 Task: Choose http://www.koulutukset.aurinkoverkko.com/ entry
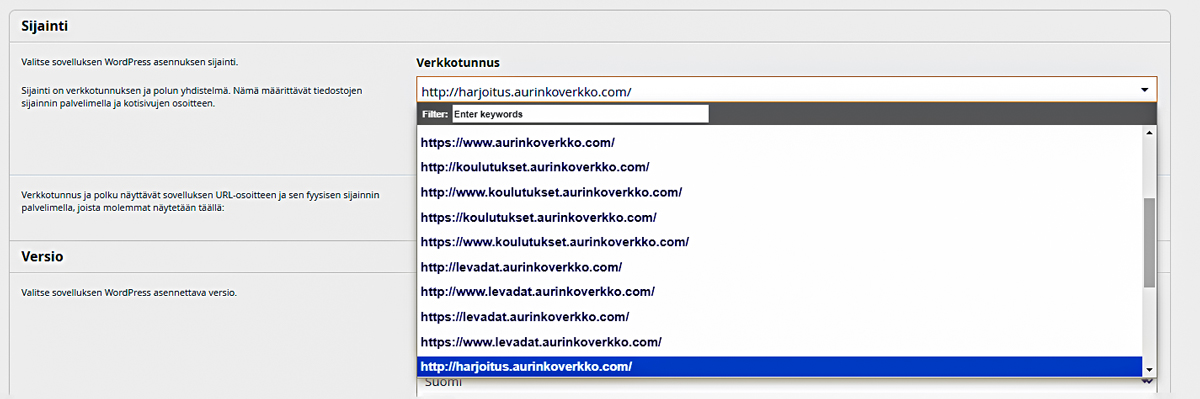(x=780, y=192)
